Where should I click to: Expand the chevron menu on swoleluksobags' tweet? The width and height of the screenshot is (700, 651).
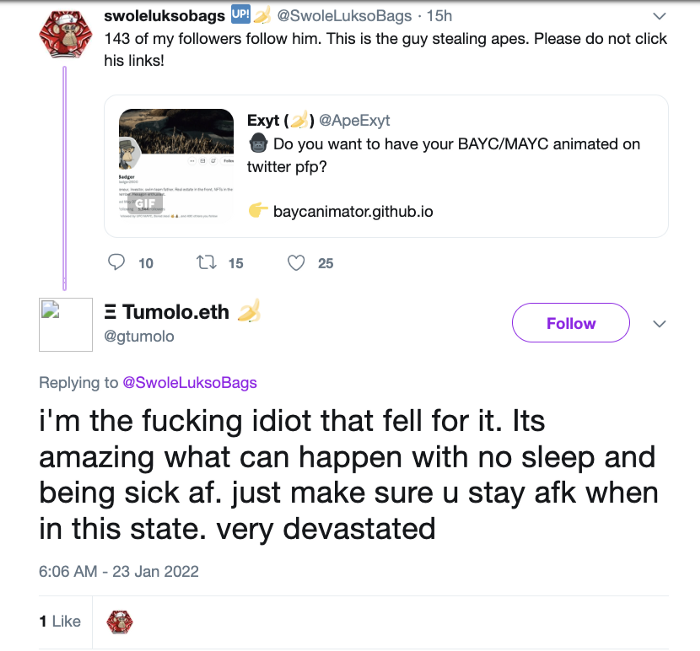pos(659,16)
